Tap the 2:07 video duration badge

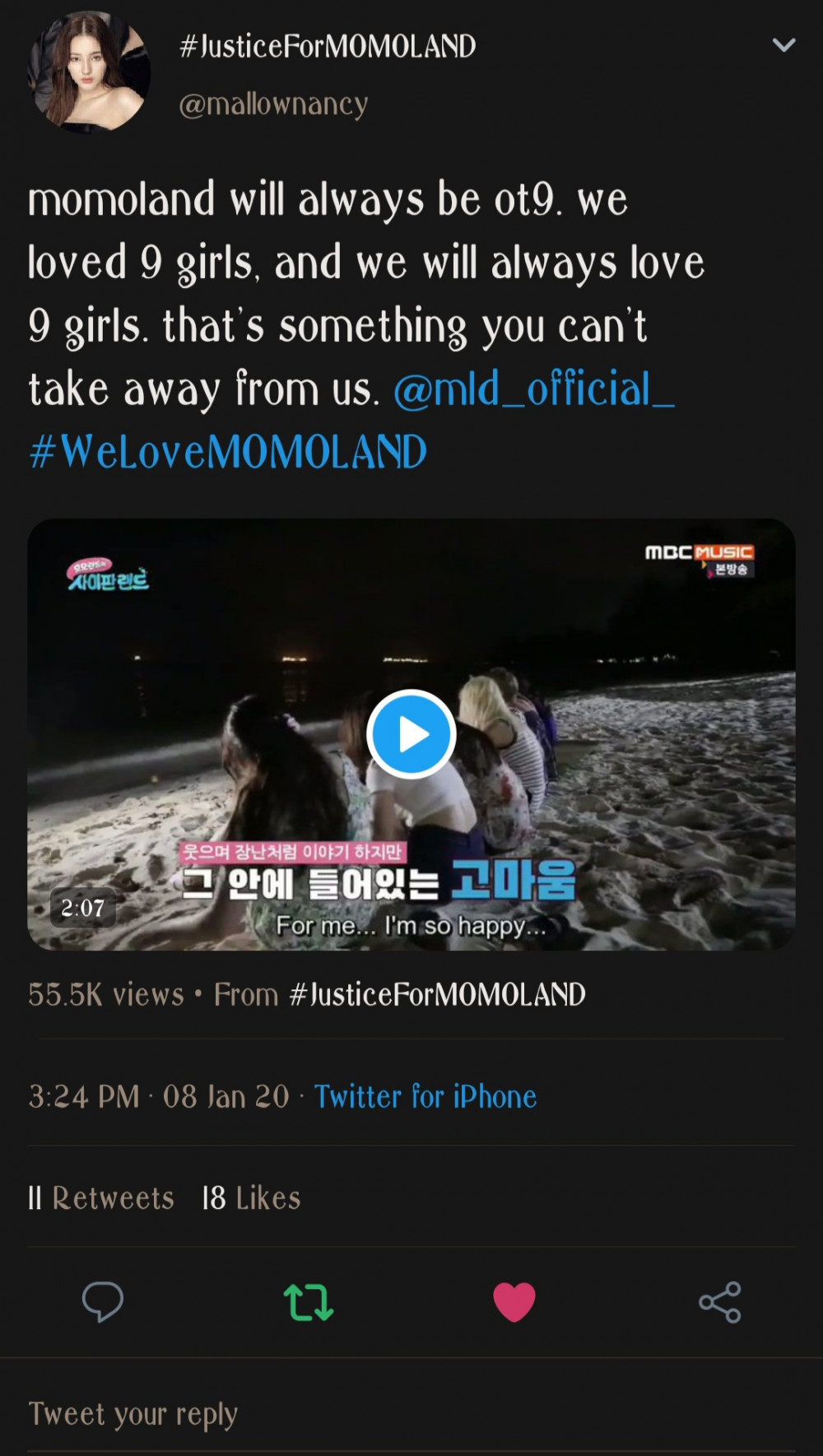click(x=83, y=907)
